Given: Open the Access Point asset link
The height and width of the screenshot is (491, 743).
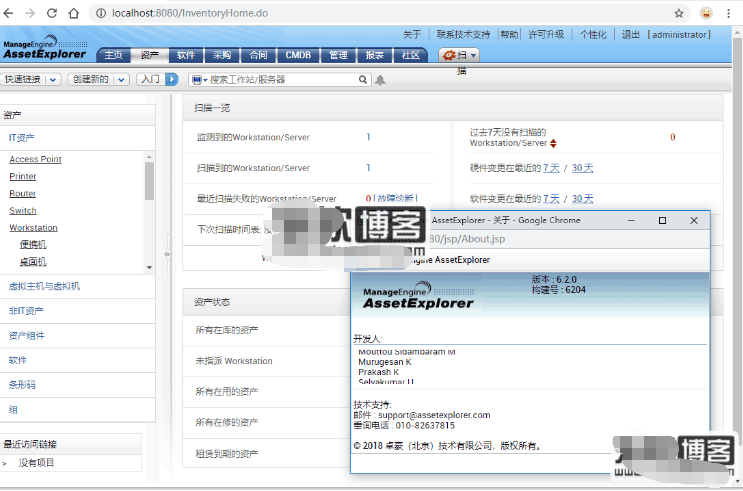Looking at the screenshot, I should [x=36, y=159].
